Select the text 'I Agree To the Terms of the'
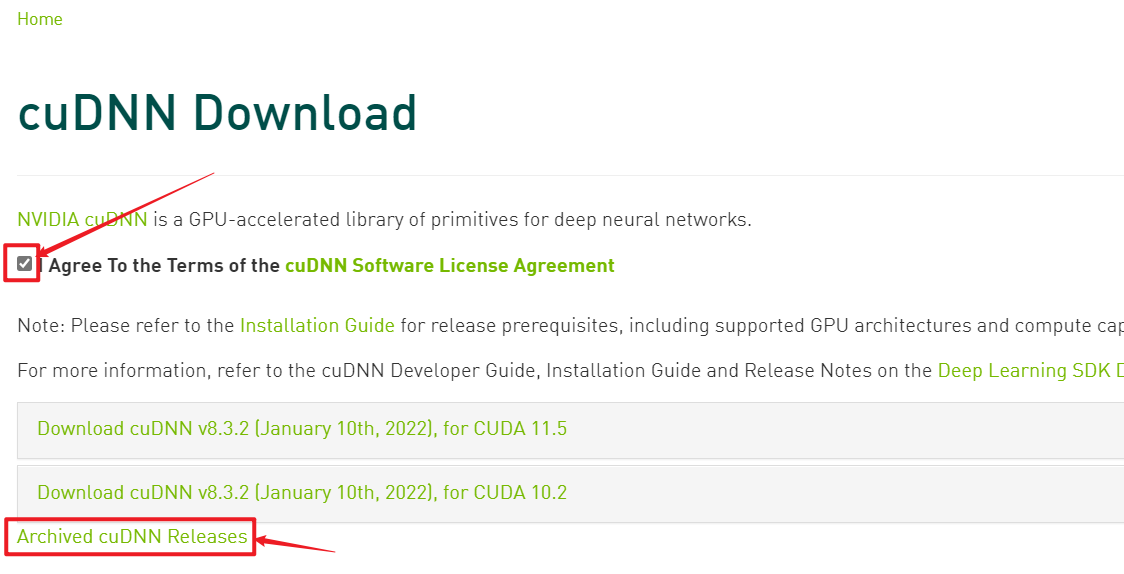This screenshot has height=574, width=1124. point(159,266)
